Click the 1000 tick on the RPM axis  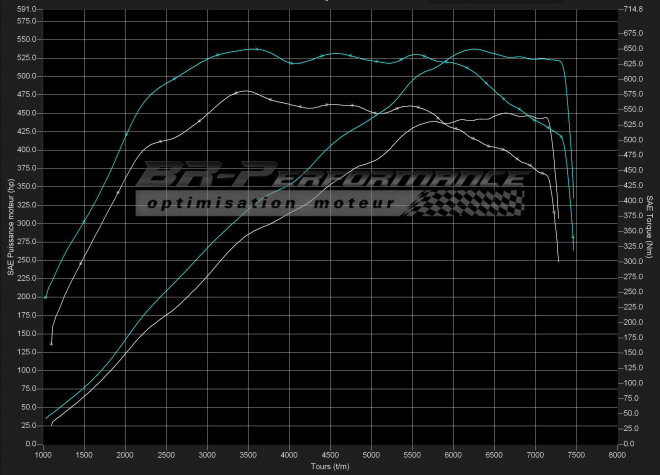[x=43, y=455]
